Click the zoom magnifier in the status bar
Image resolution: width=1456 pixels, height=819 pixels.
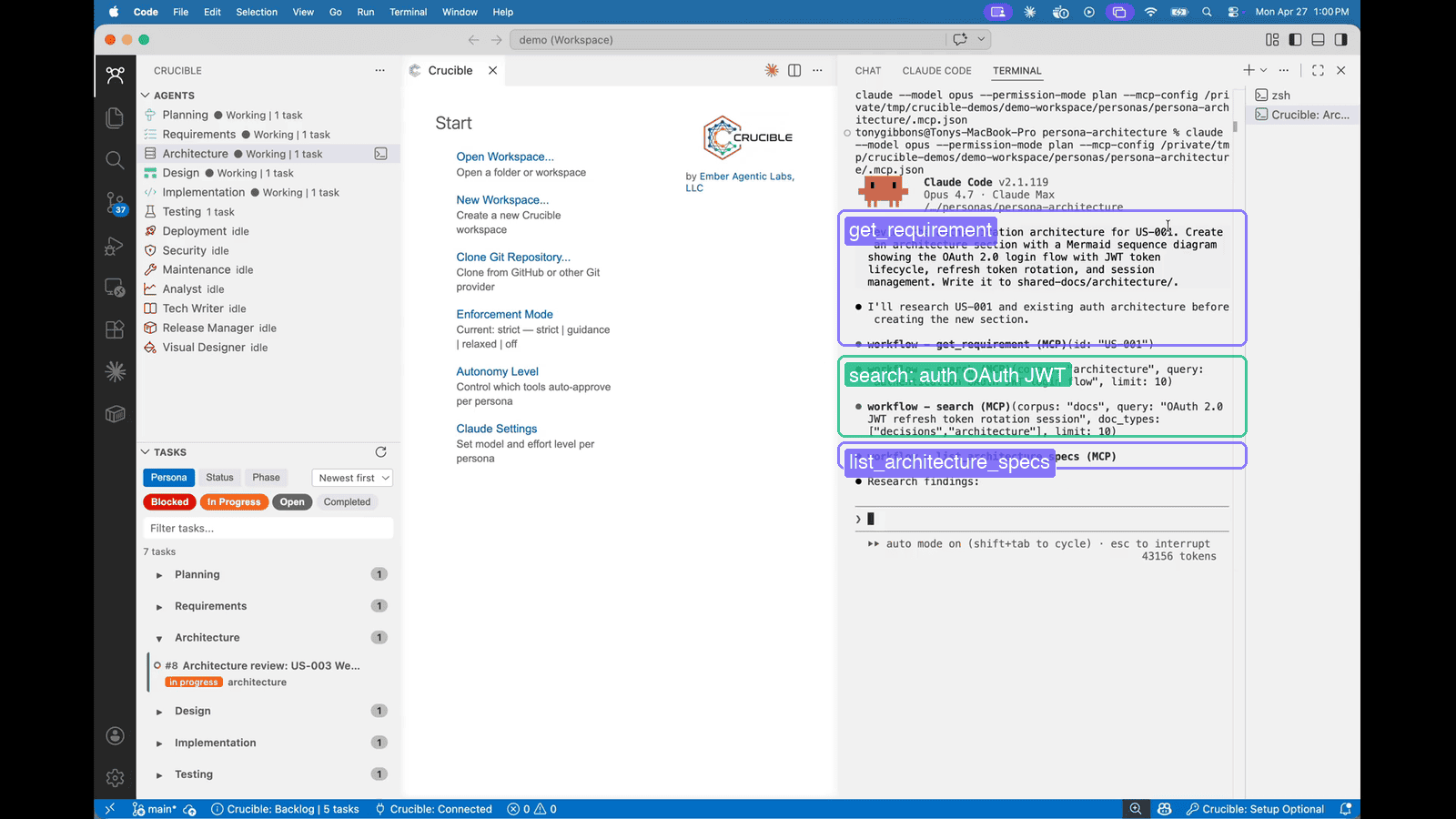click(1136, 809)
